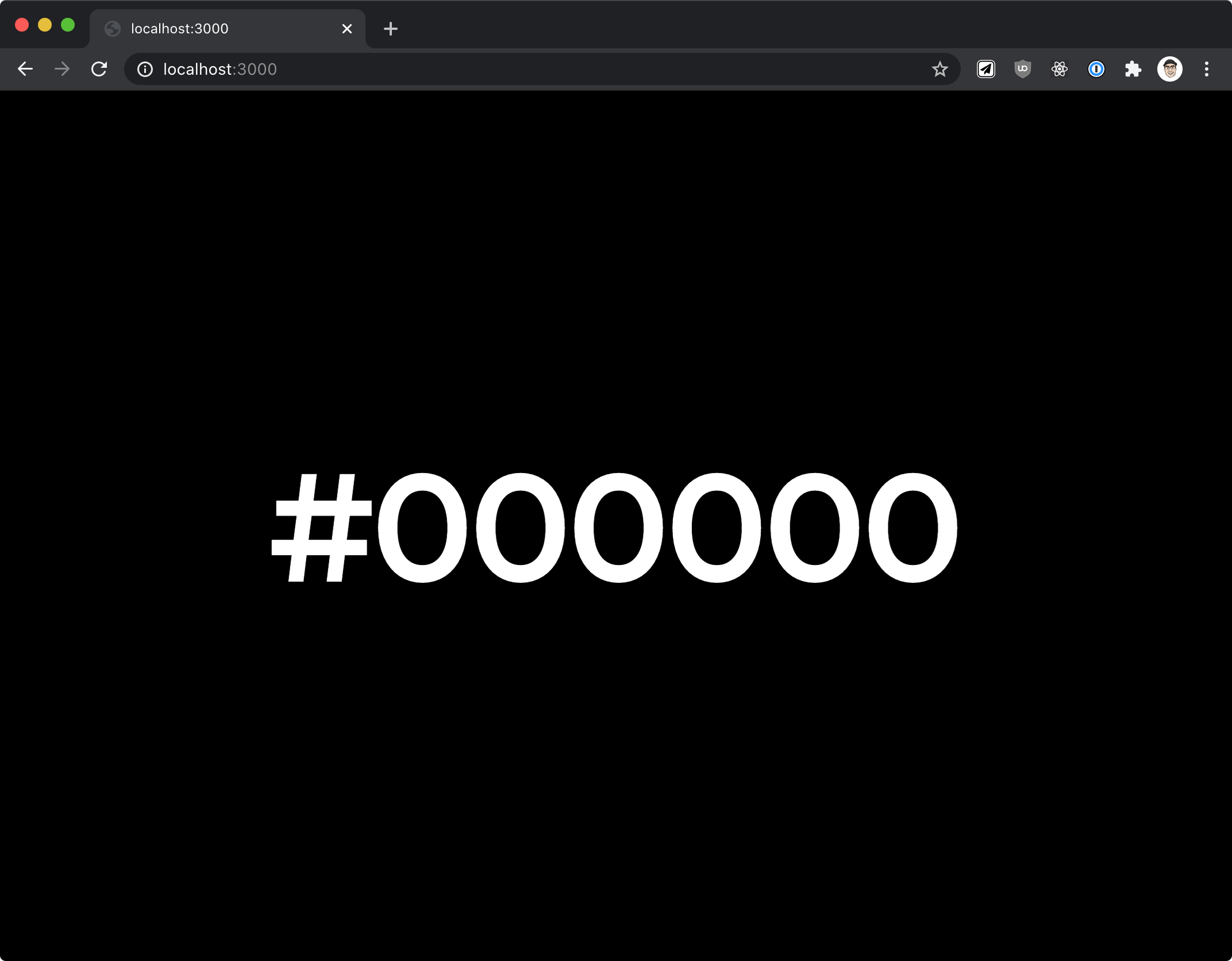Open the Chrome profile avatar menu
The image size is (1232, 961).
tap(1170, 69)
